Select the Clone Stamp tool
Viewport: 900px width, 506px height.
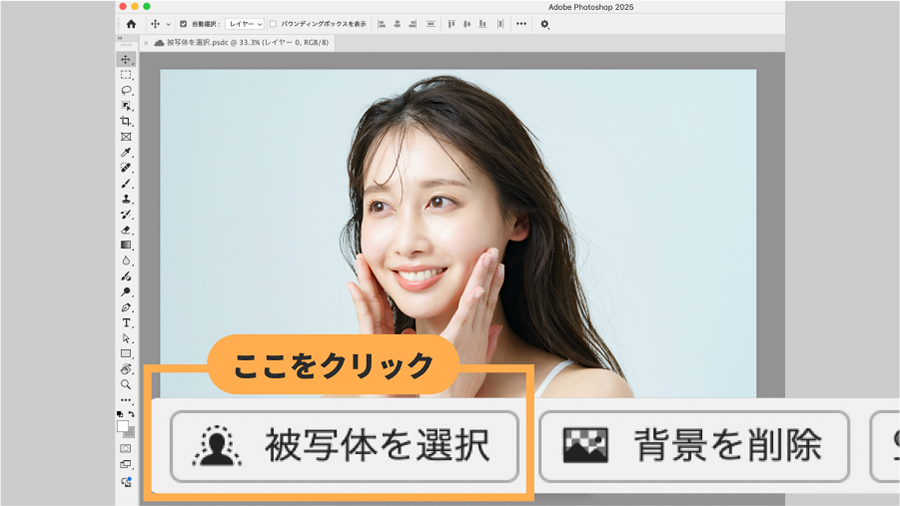(x=126, y=199)
